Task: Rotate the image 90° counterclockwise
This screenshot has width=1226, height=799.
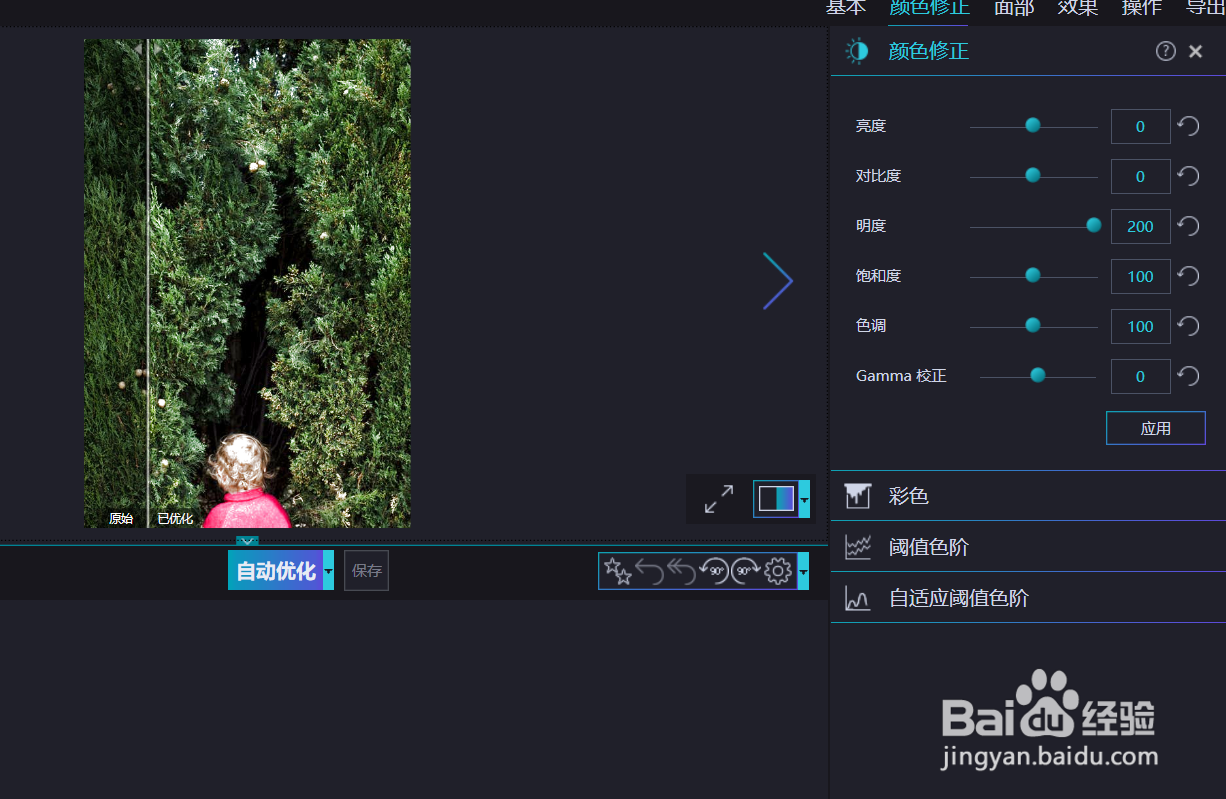Action: [x=714, y=570]
